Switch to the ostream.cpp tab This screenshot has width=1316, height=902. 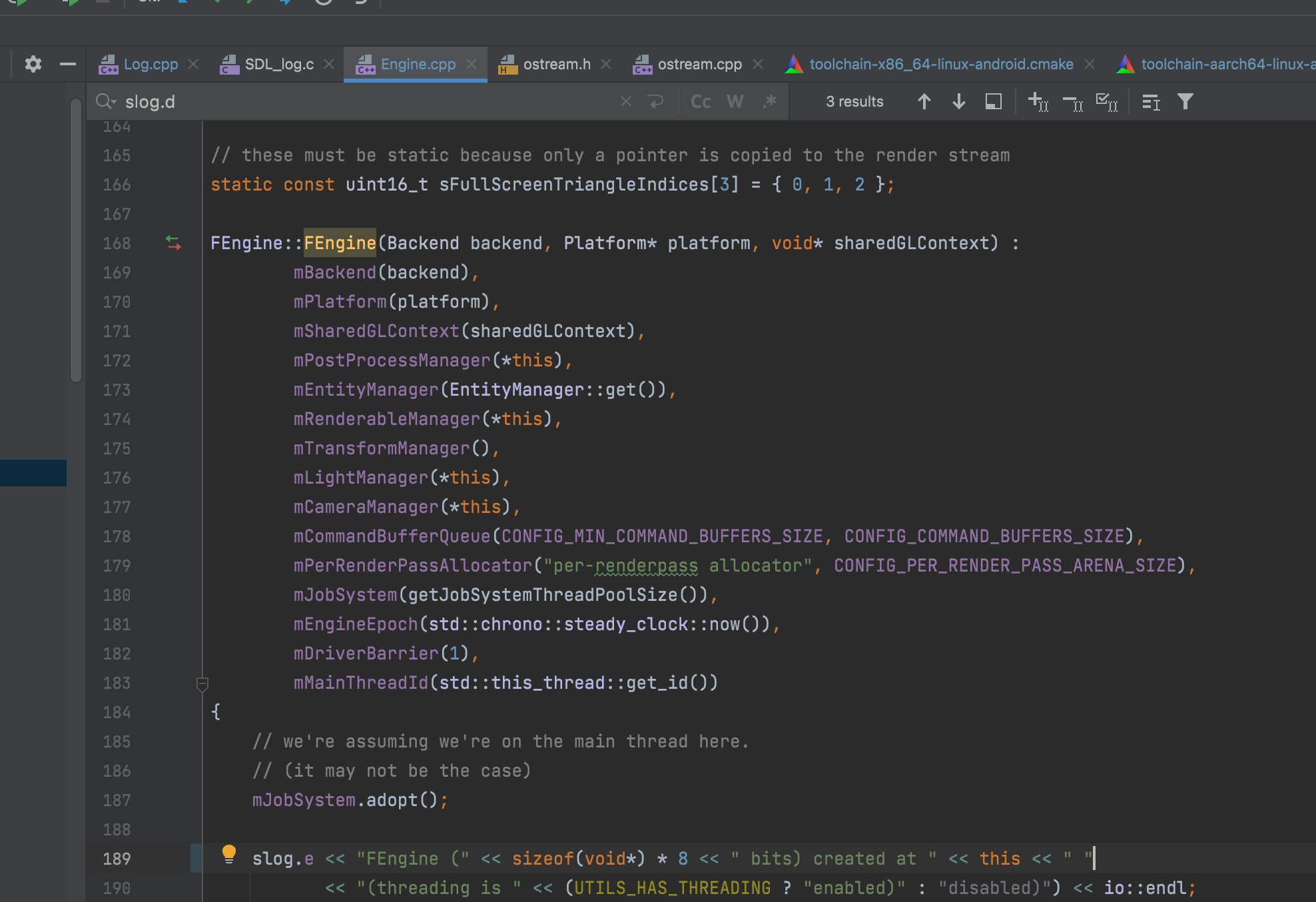(698, 64)
